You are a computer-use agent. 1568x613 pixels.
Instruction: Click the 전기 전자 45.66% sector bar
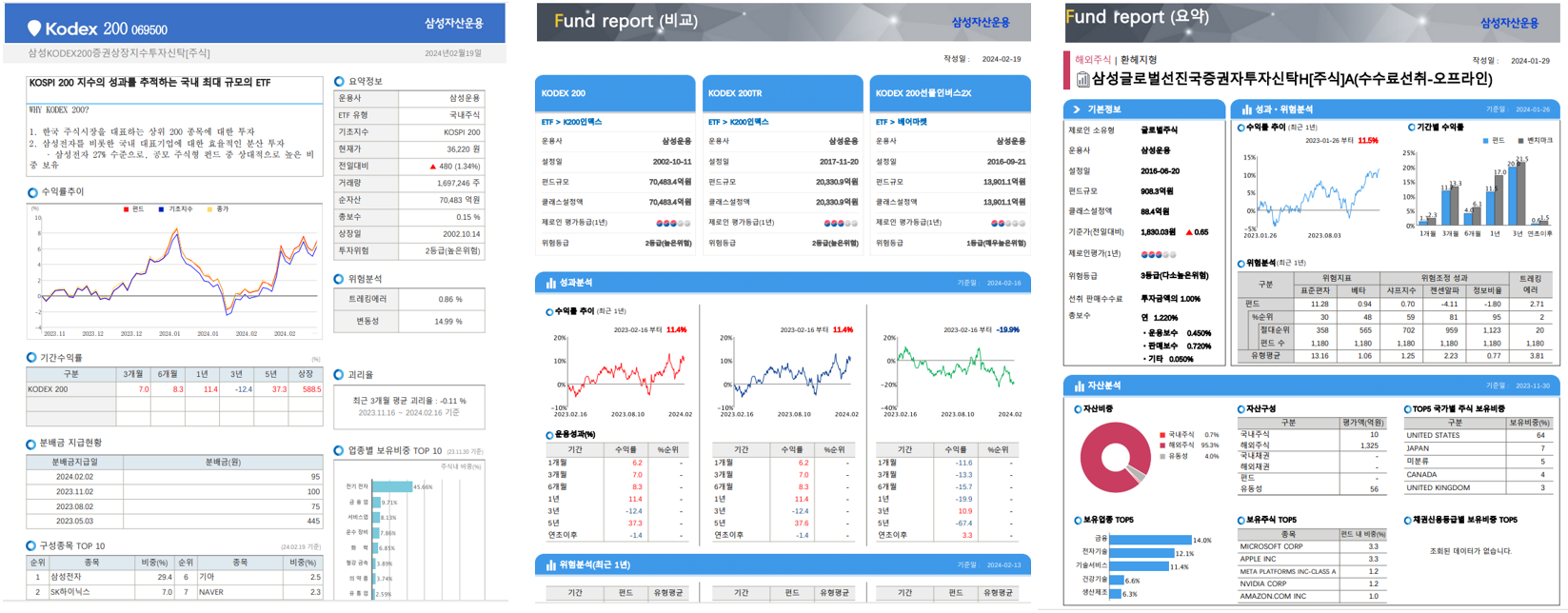(392, 487)
